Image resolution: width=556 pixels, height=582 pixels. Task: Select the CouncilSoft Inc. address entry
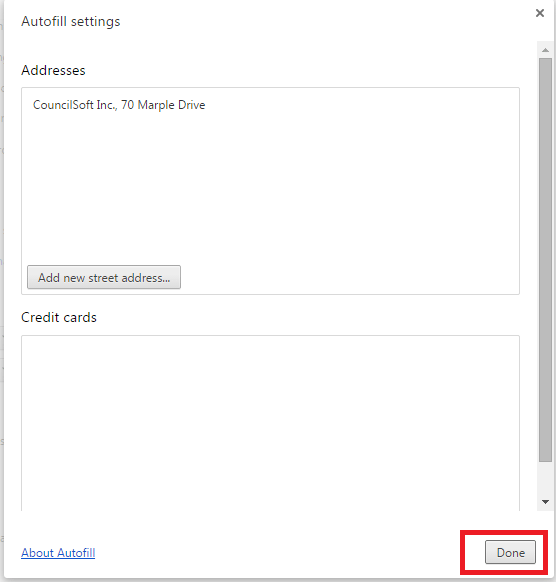click(x=270, y=105)
